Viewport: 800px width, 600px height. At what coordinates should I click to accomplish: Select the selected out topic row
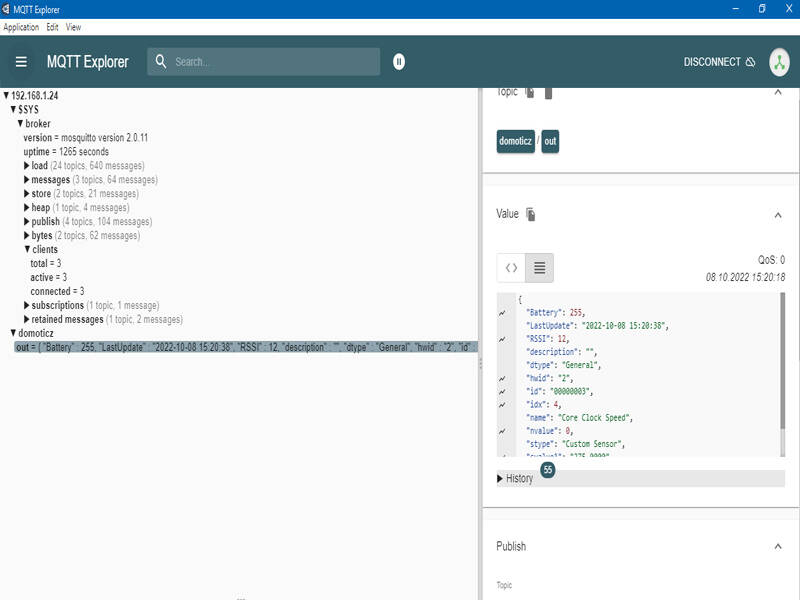click(246, 347)
